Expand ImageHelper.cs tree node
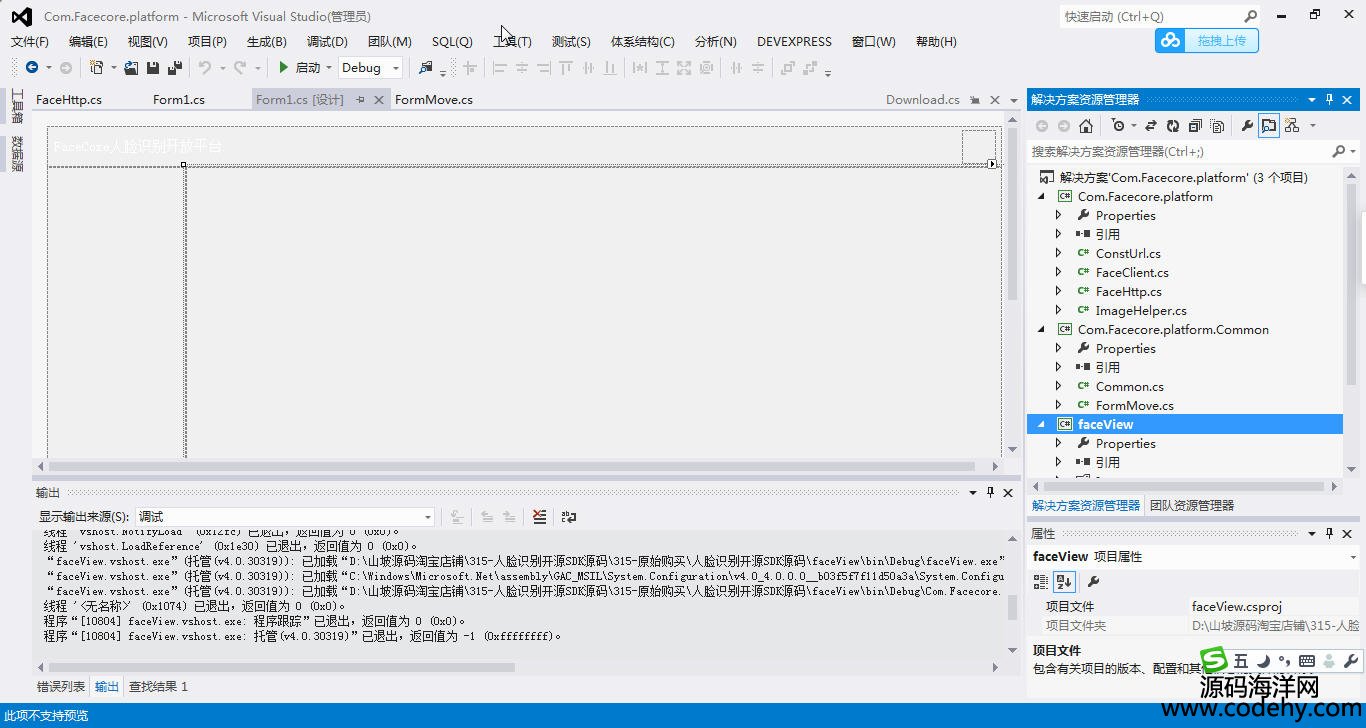The width and height of the screenshot is (1366, 728). pyautogui.click(x=1059, y=310)
